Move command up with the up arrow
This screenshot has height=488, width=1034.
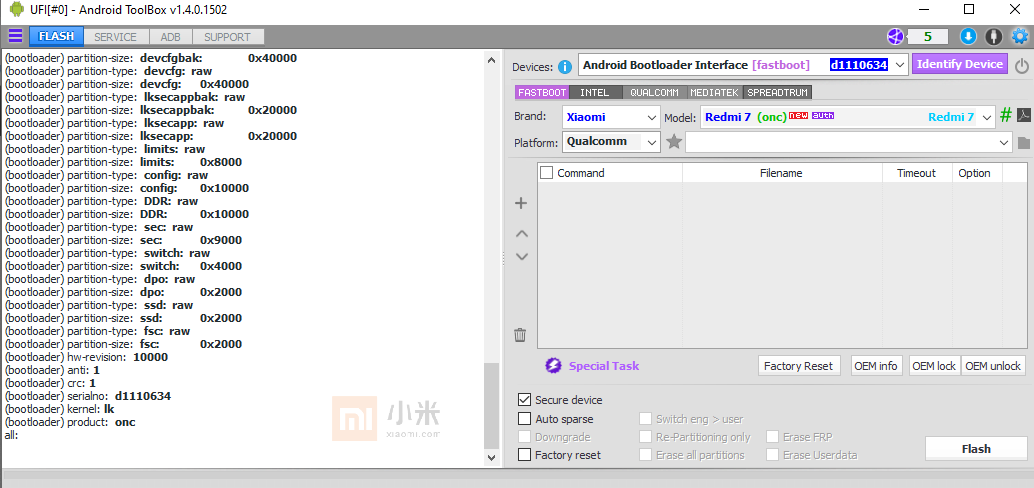click(x=522, y=233)
